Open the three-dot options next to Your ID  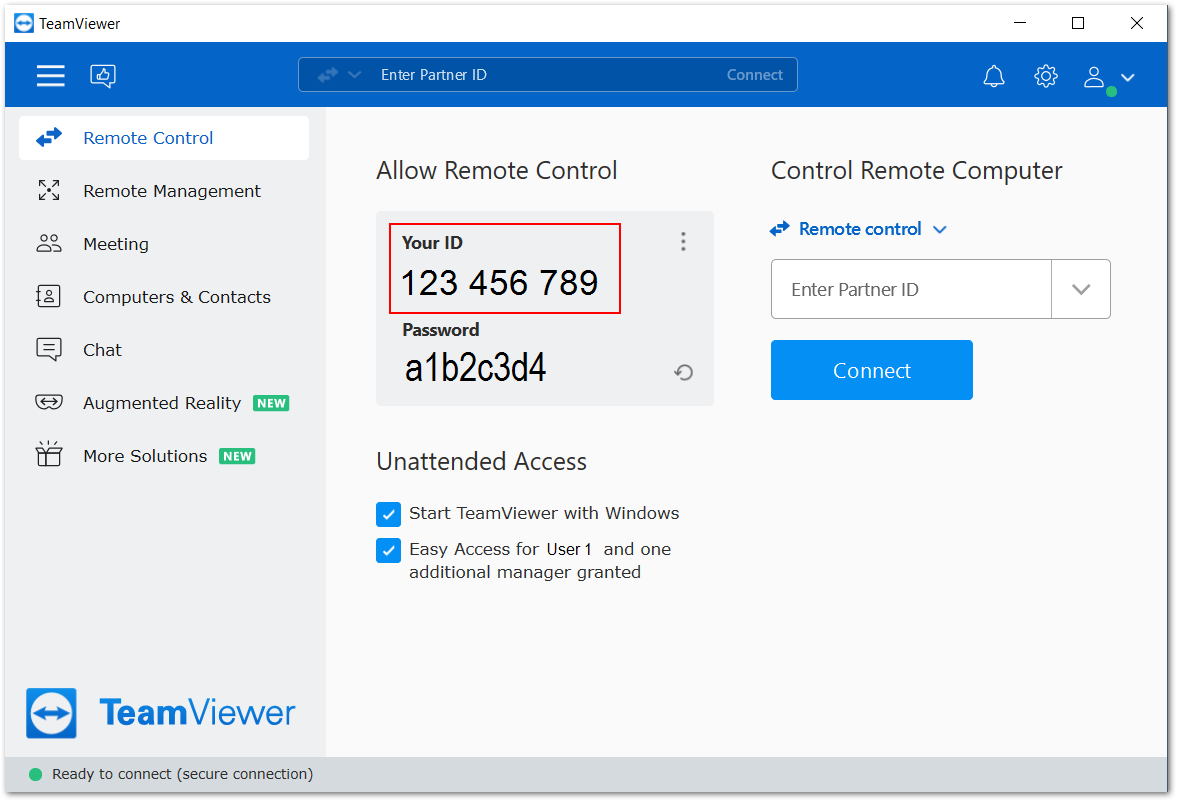[683, 241]
